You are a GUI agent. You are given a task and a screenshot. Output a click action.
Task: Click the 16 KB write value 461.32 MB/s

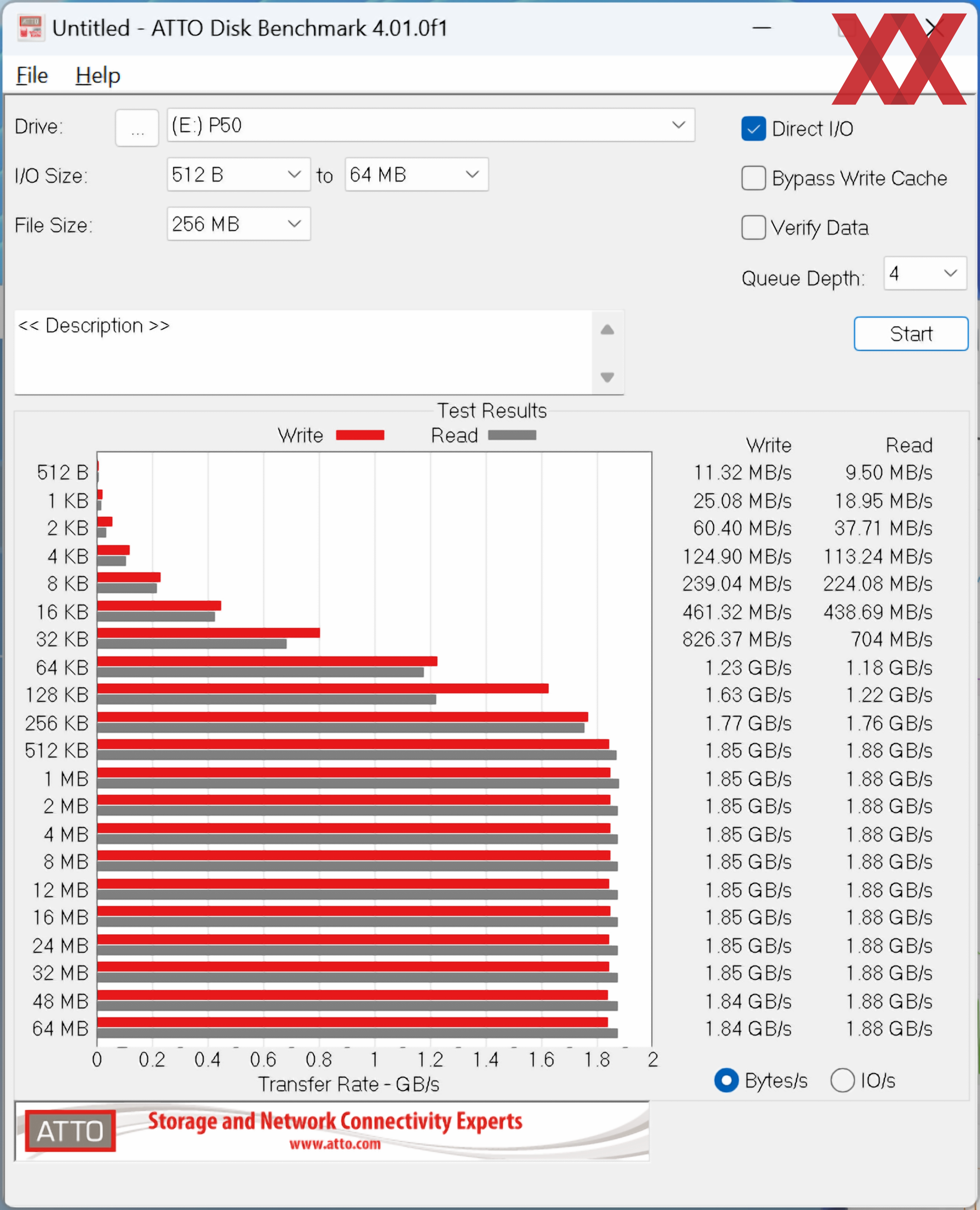tap(737, 612)
